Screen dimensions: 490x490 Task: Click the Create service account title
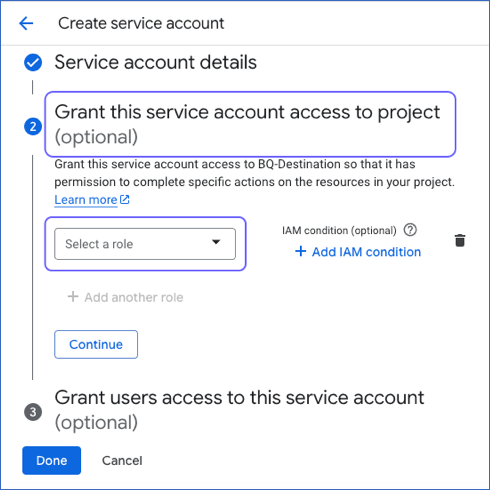coord(141,23)
